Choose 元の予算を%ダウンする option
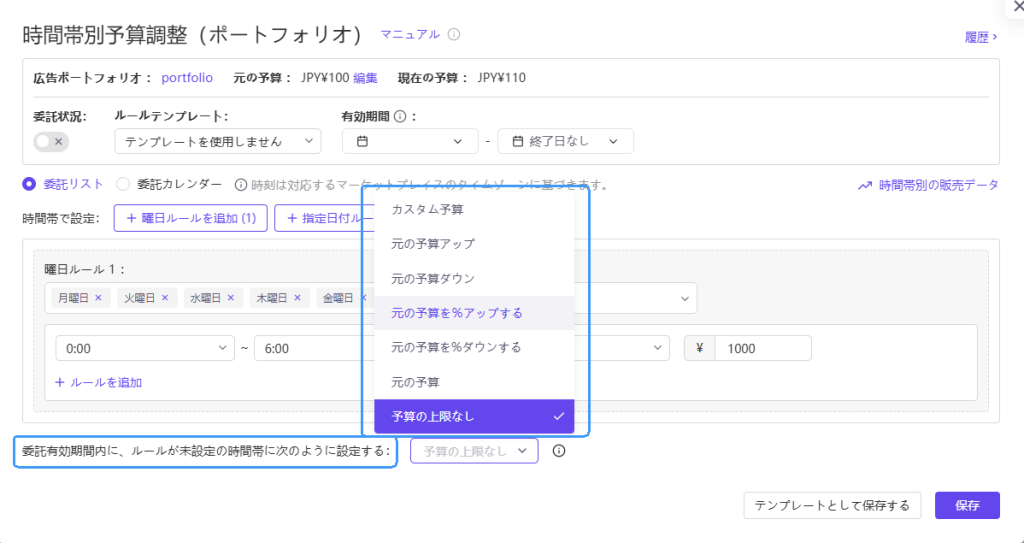Image resolution: width=1024 pixels, height=543 pixels. 474,347
